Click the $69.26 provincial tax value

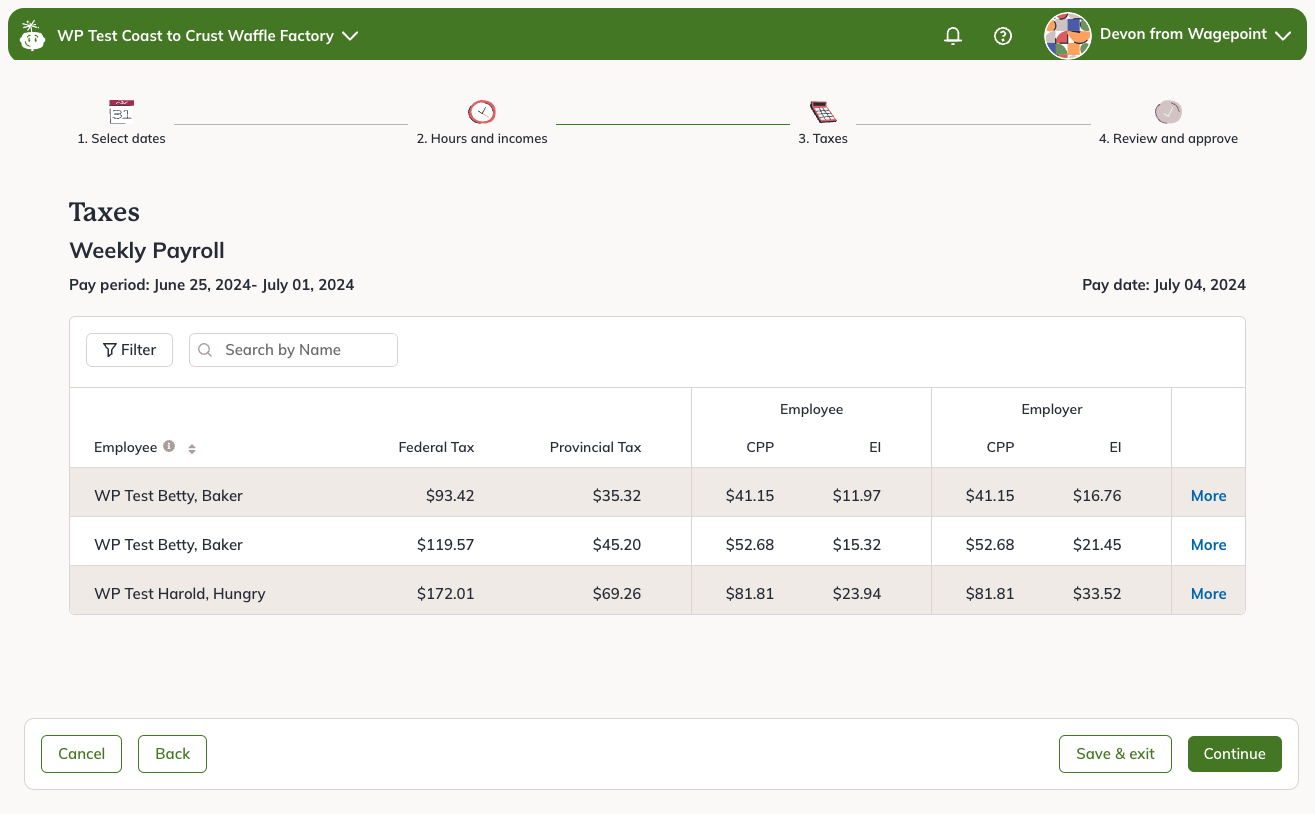tap(617, 594)
